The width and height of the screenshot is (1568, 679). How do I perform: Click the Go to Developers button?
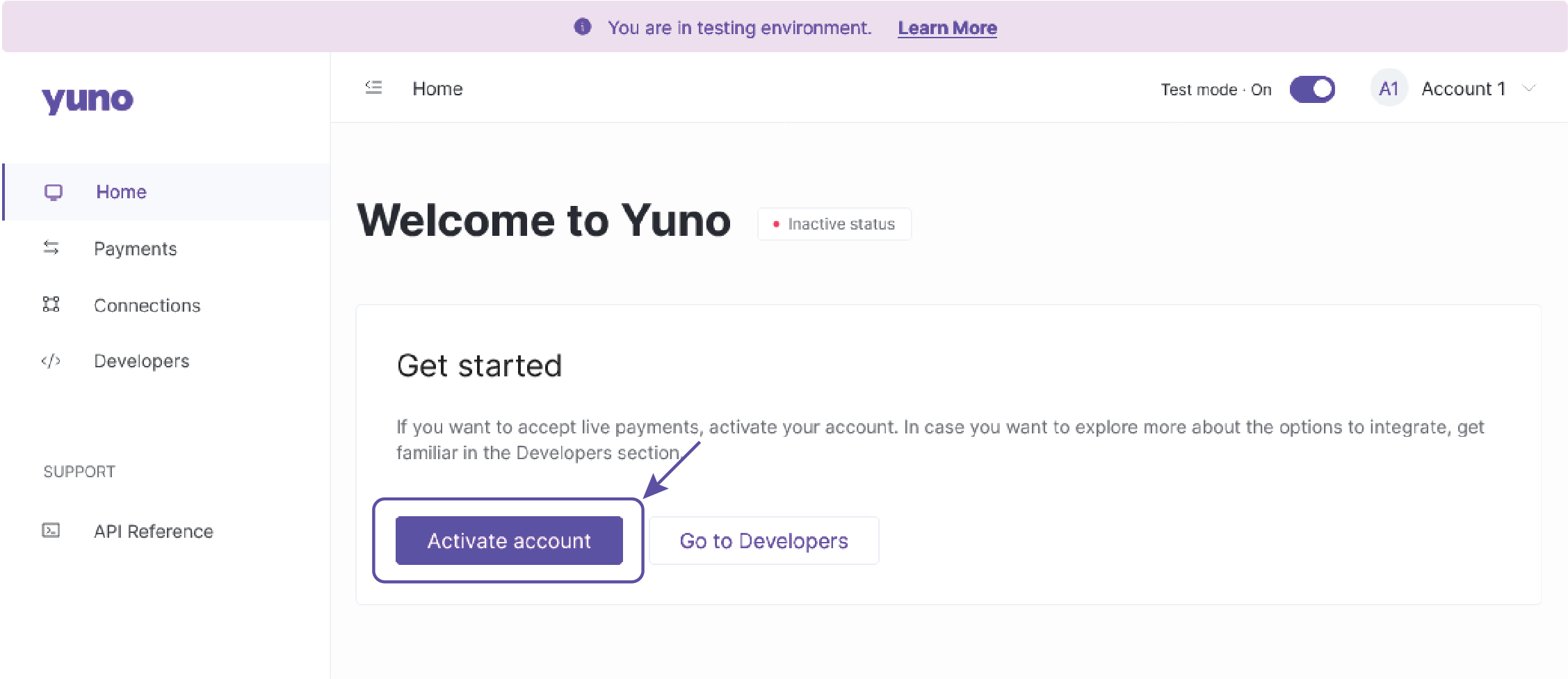click(x=763, y=541)
